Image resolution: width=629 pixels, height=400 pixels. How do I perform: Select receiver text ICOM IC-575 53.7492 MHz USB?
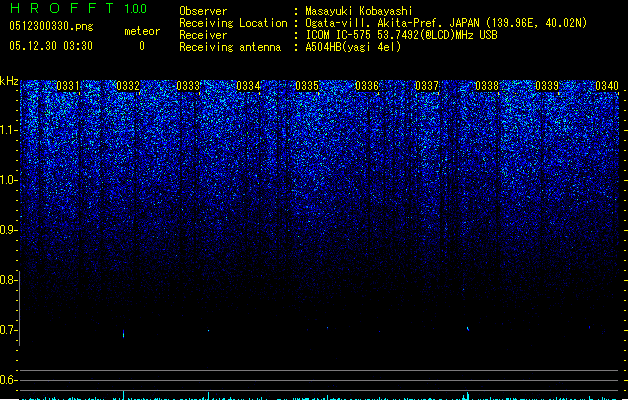point(402,35)
